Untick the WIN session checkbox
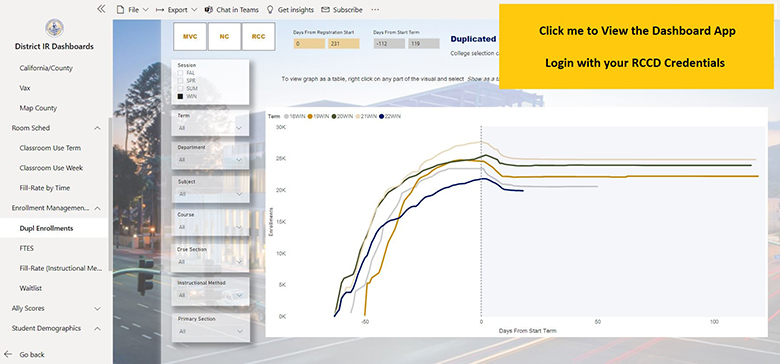 coord(181,96)
